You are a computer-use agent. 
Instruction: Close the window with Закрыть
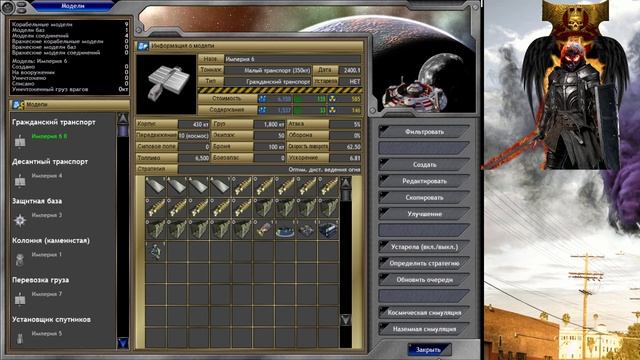point(429,350)
